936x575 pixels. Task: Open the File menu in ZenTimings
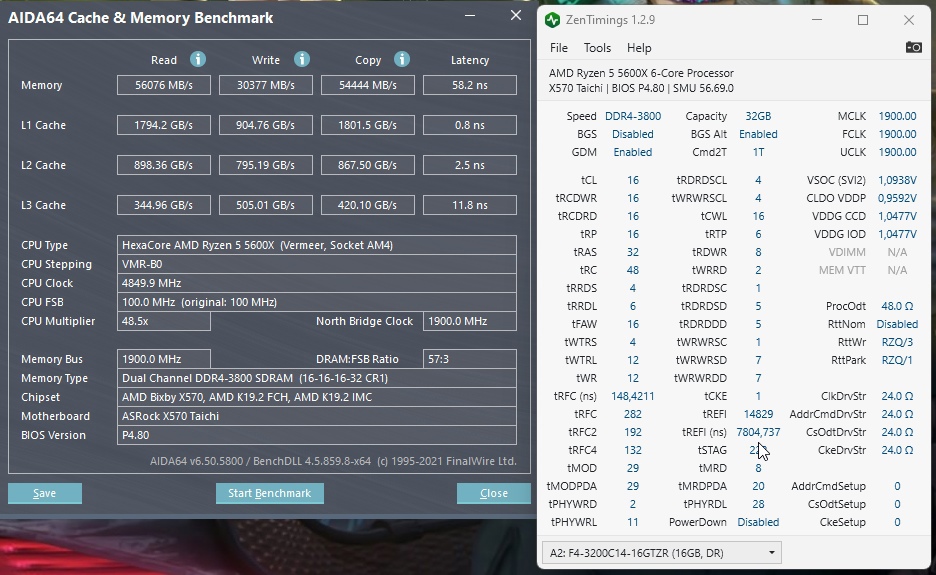coord(559,48)
